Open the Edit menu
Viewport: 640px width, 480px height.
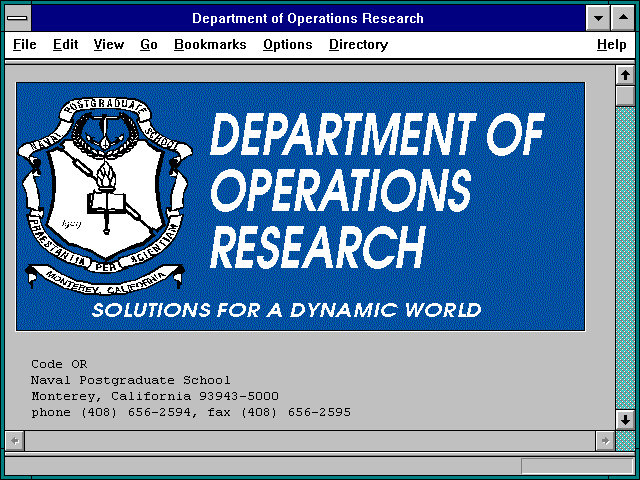[65, 44]
